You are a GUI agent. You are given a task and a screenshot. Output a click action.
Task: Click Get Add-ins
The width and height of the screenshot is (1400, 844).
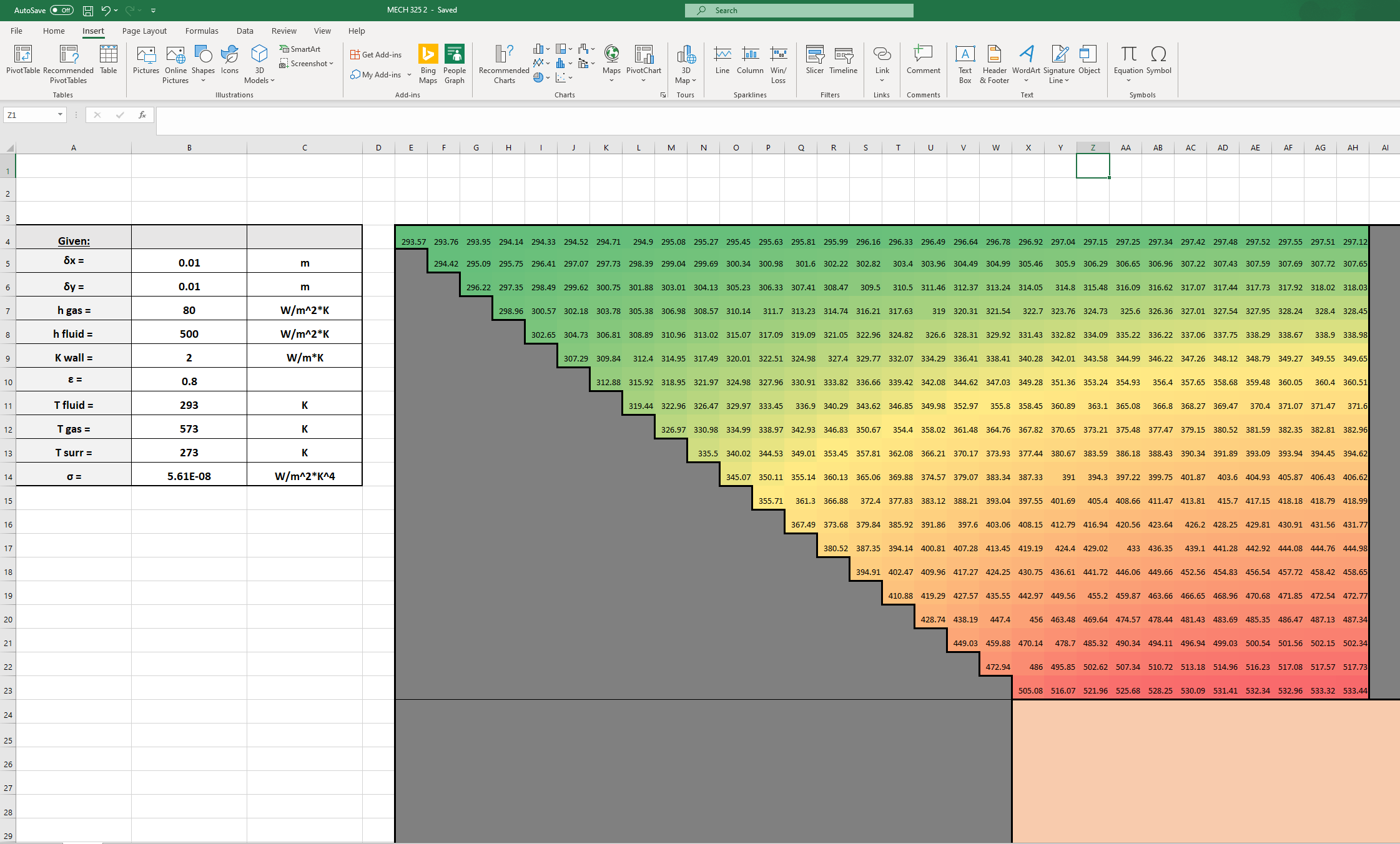(x=377, y=55)
